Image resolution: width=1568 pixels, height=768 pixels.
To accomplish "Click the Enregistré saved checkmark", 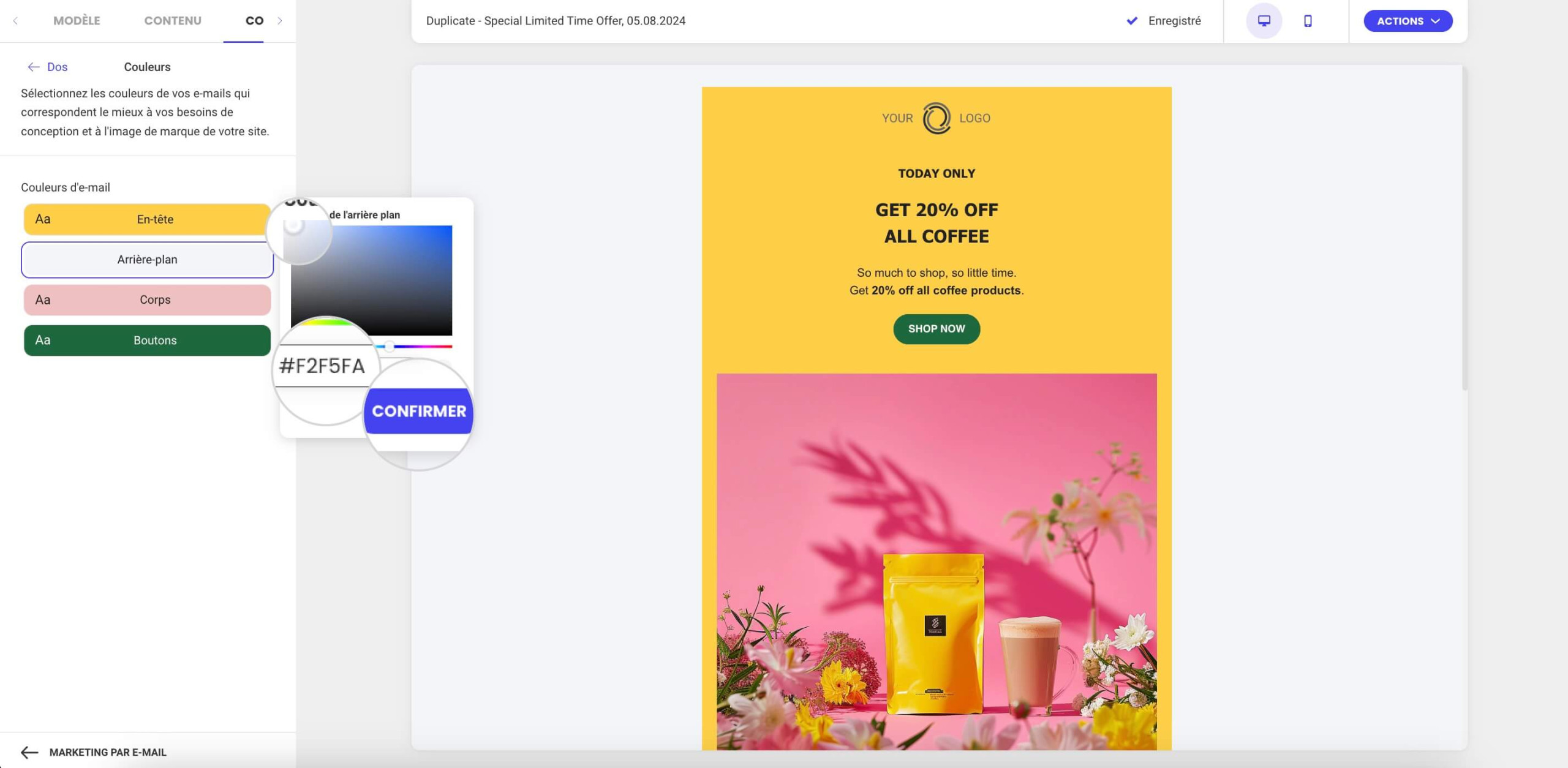I will click(1132, 21).
